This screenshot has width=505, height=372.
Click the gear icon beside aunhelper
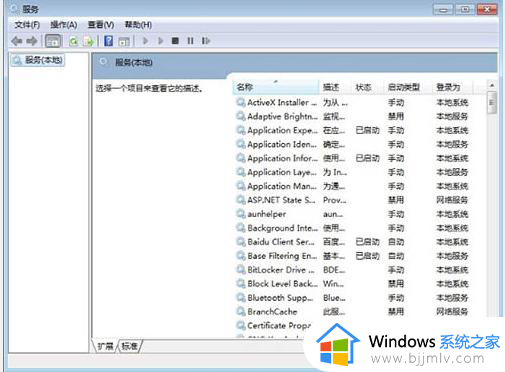click(240, 214)
